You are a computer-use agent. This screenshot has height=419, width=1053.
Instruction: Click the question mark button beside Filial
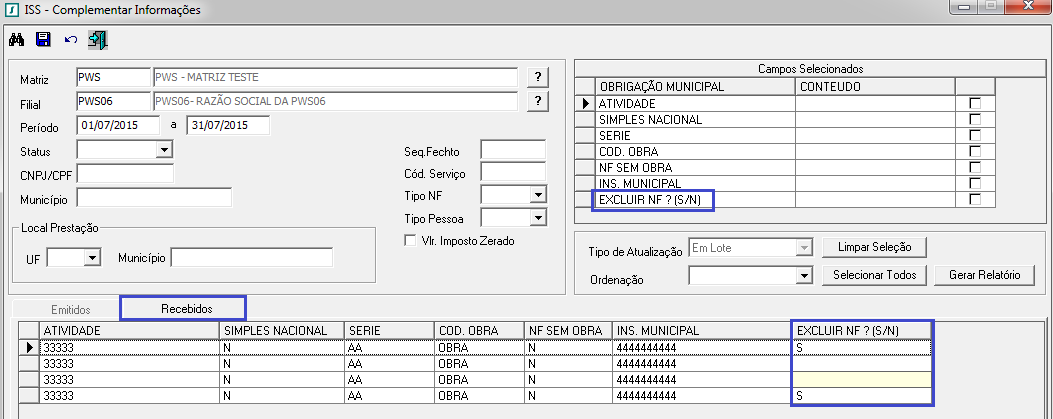click(x=538, y=101)
